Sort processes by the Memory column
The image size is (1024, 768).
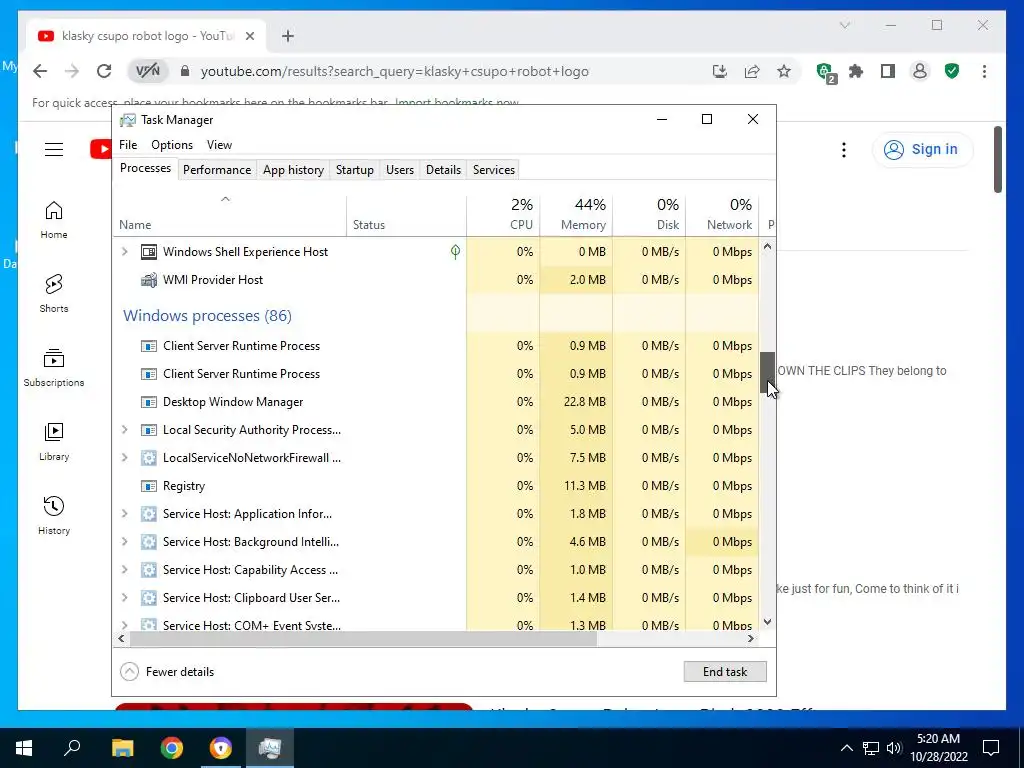[x=577, y=215]
